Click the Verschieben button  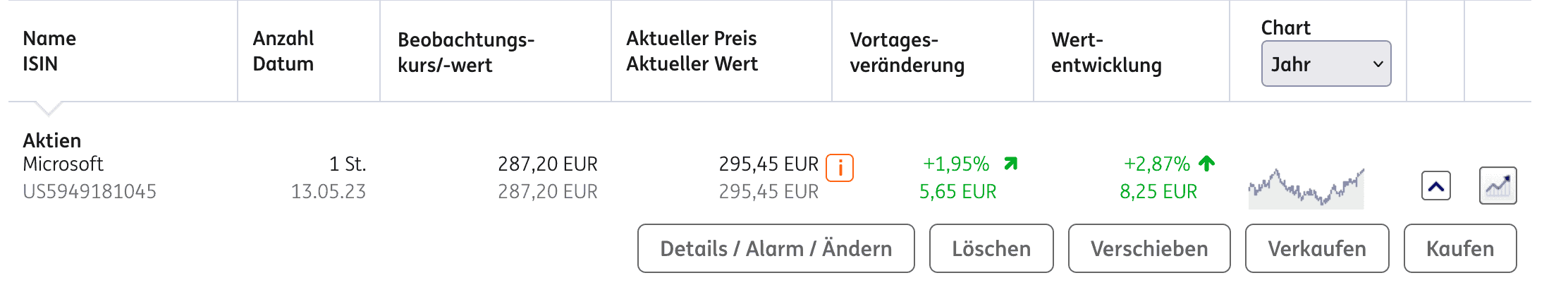[1149, 248]
